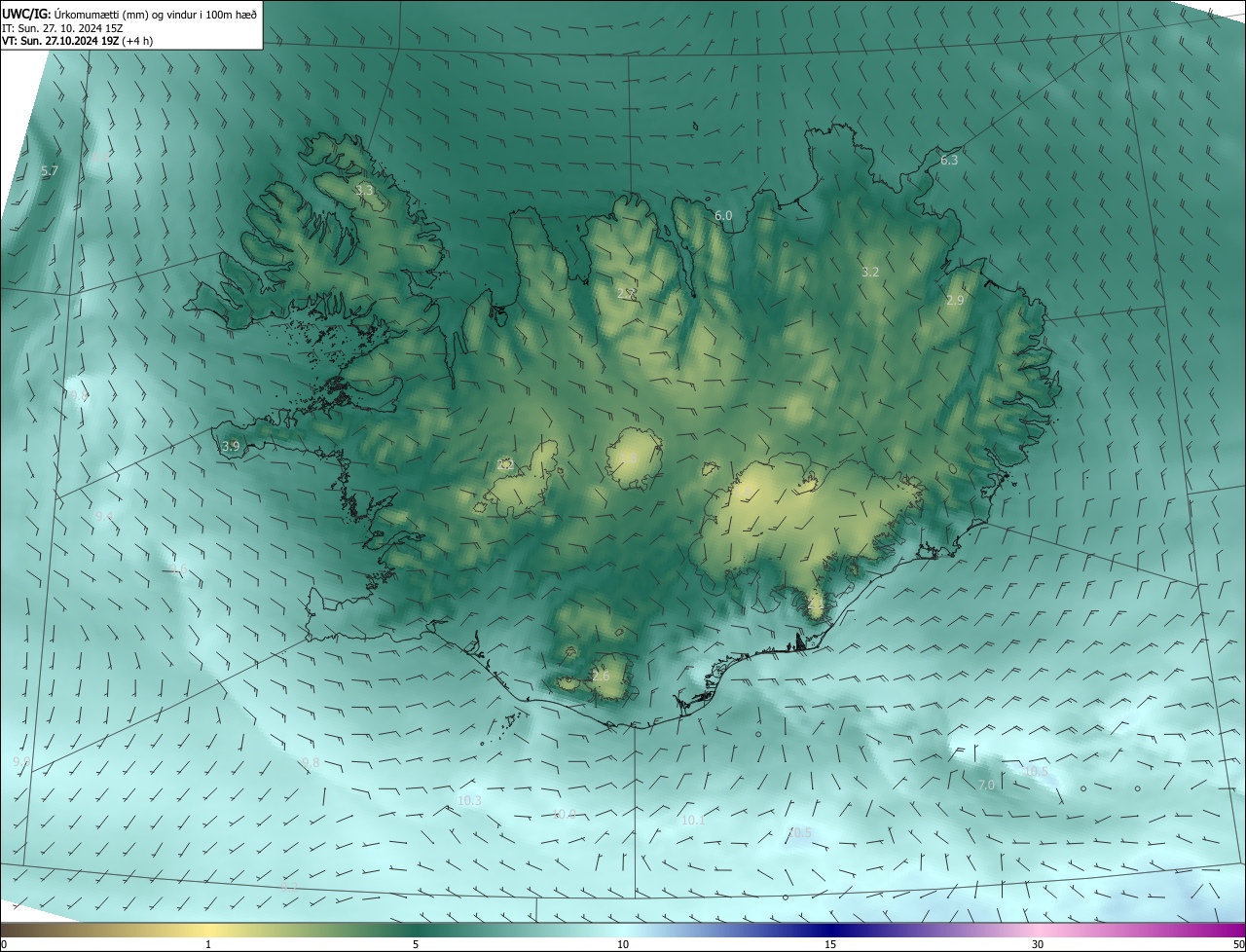Click the 10.3 value south of Iceland
This screenshot has height=952, width=1246.
[x=469, y=800]
